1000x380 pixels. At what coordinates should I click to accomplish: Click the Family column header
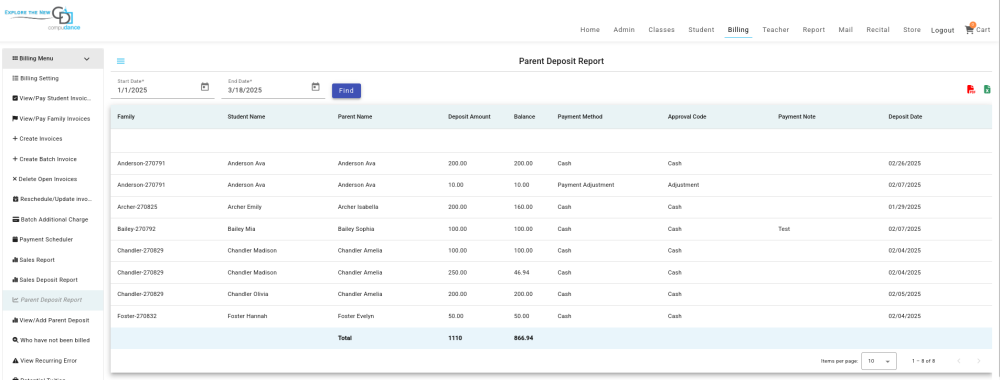tap(126, 117)
